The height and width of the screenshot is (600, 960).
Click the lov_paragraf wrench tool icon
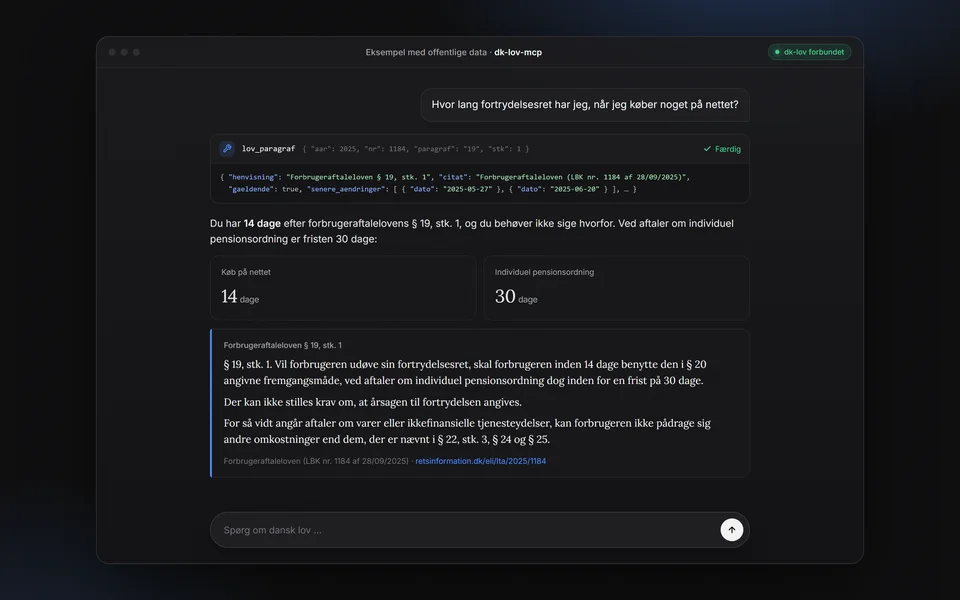click(x=227, y=148)
